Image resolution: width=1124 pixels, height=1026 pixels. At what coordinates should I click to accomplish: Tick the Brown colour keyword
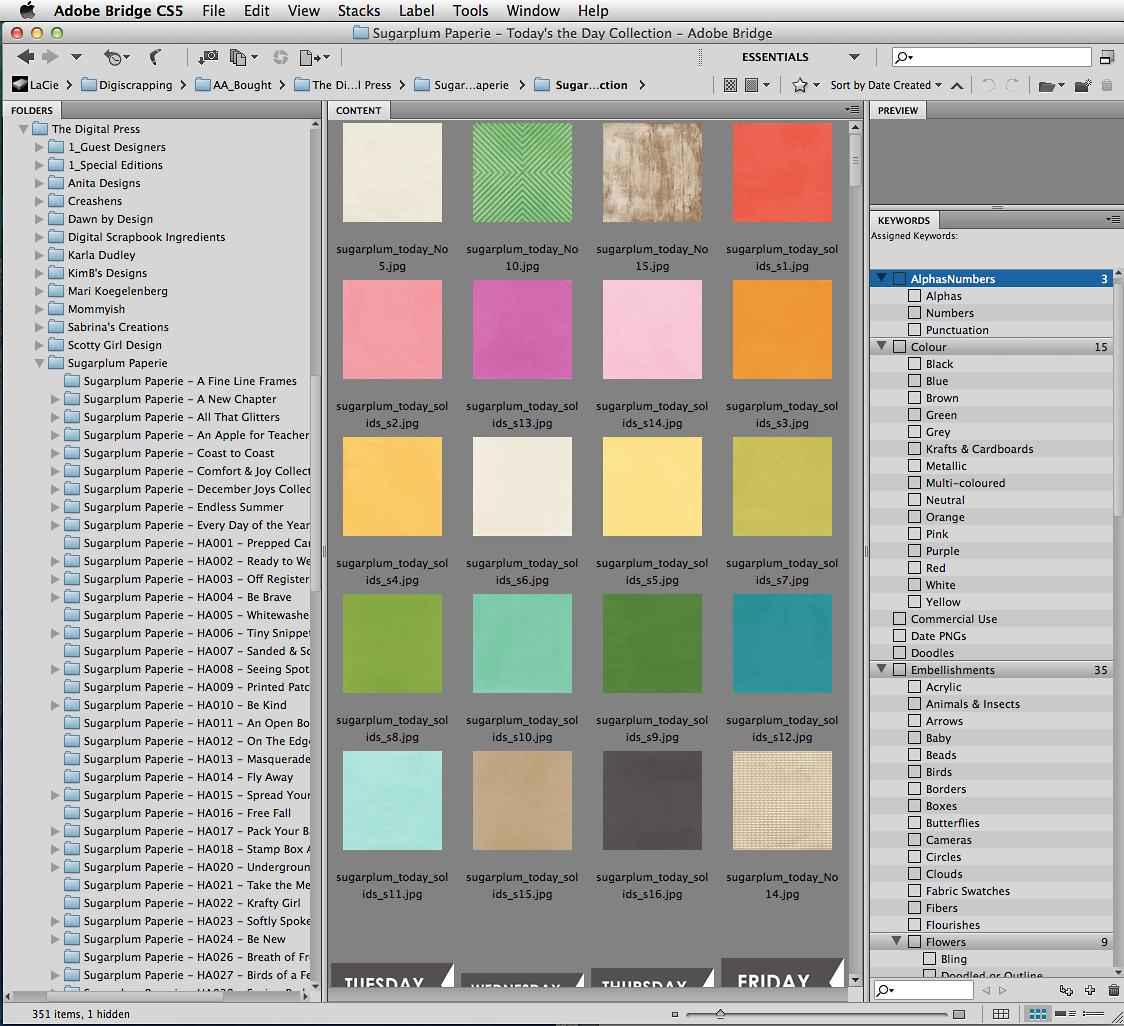915,397
